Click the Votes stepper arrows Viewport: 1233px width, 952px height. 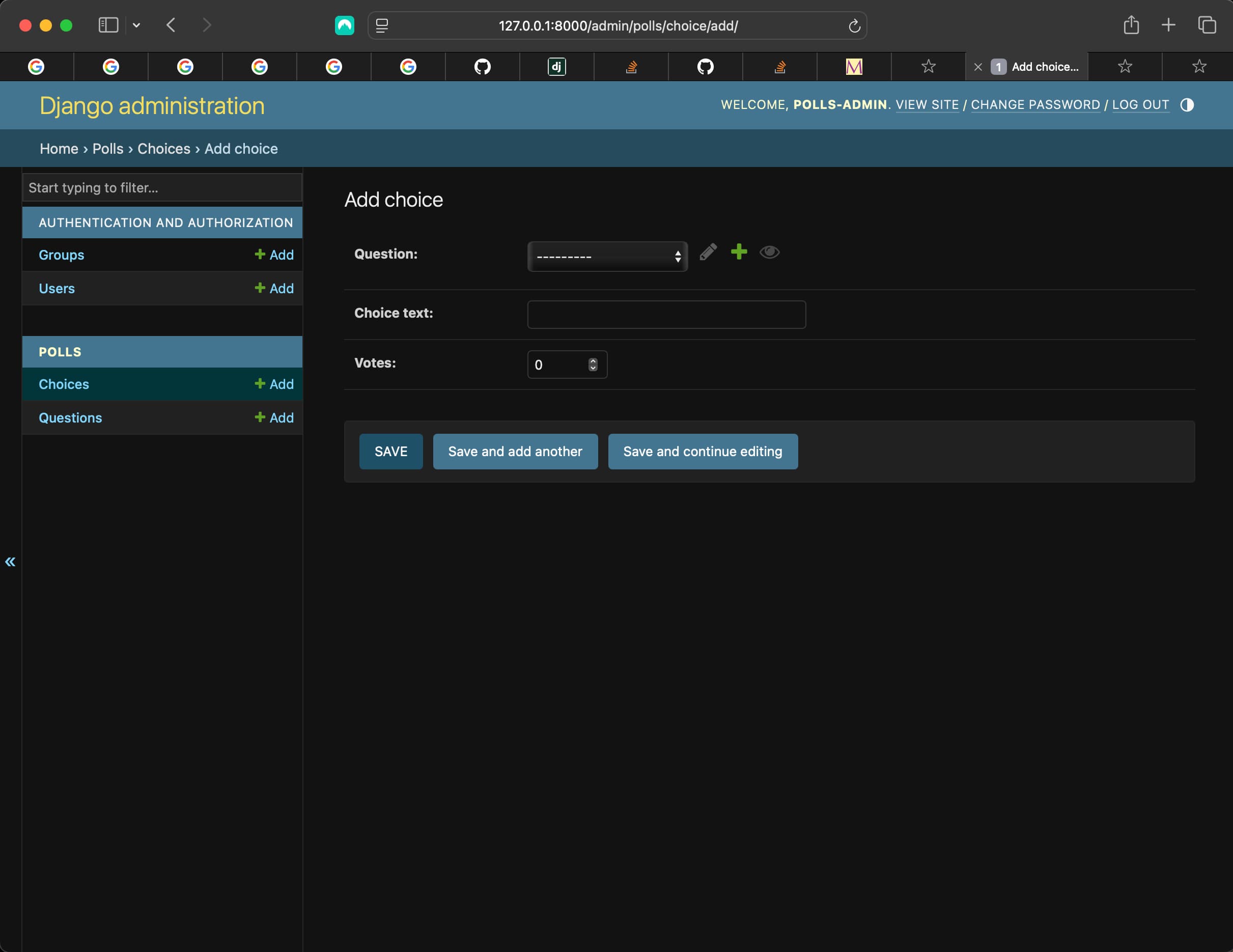(592, 365)
